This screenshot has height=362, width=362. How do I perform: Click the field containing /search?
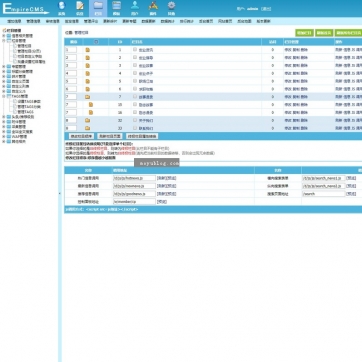tap(324, 194)
